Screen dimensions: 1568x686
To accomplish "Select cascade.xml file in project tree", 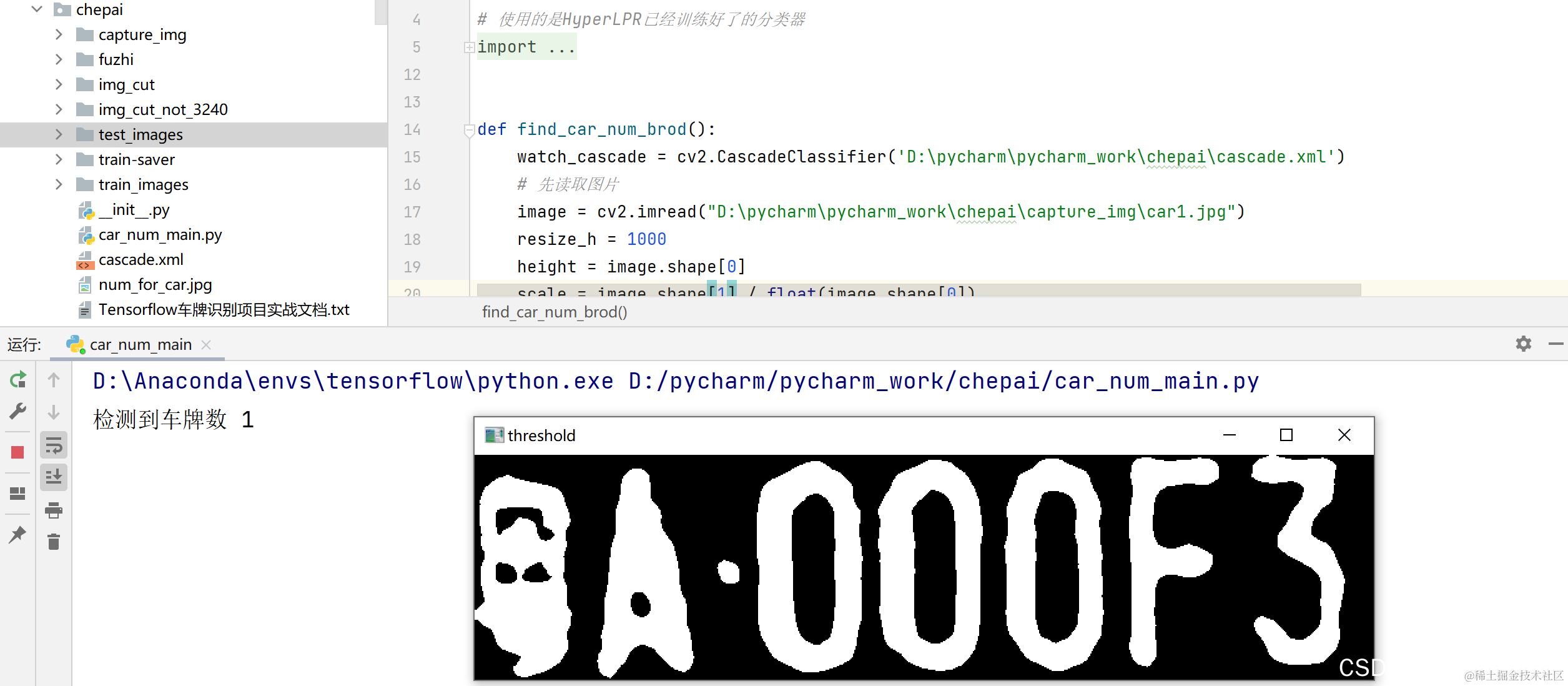I will (x=141, y=260).
